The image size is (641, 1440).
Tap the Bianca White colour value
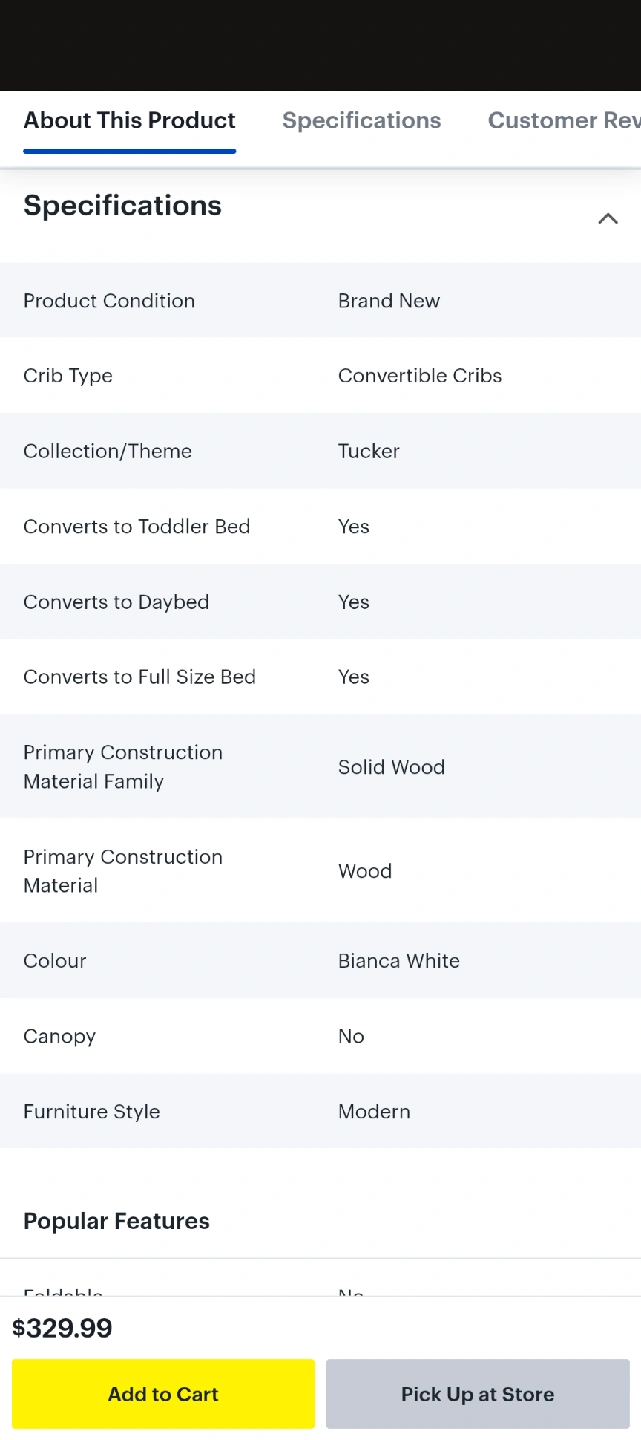(398, 961)
